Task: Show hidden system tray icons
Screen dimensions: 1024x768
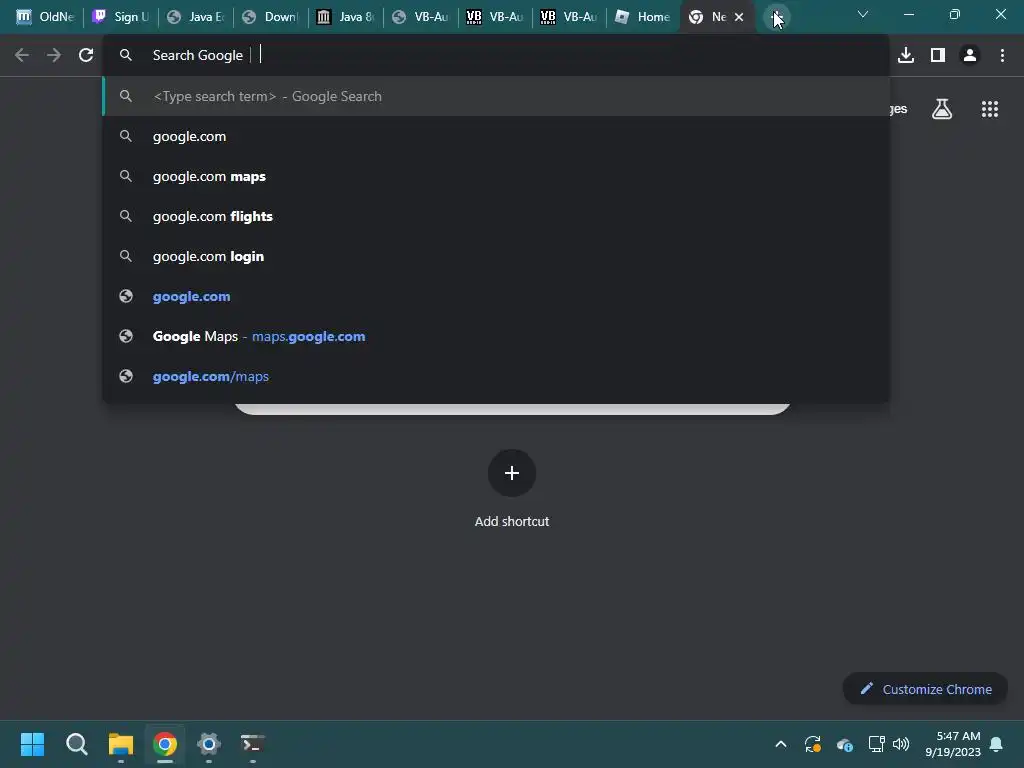Action: [x=780, y=744]
